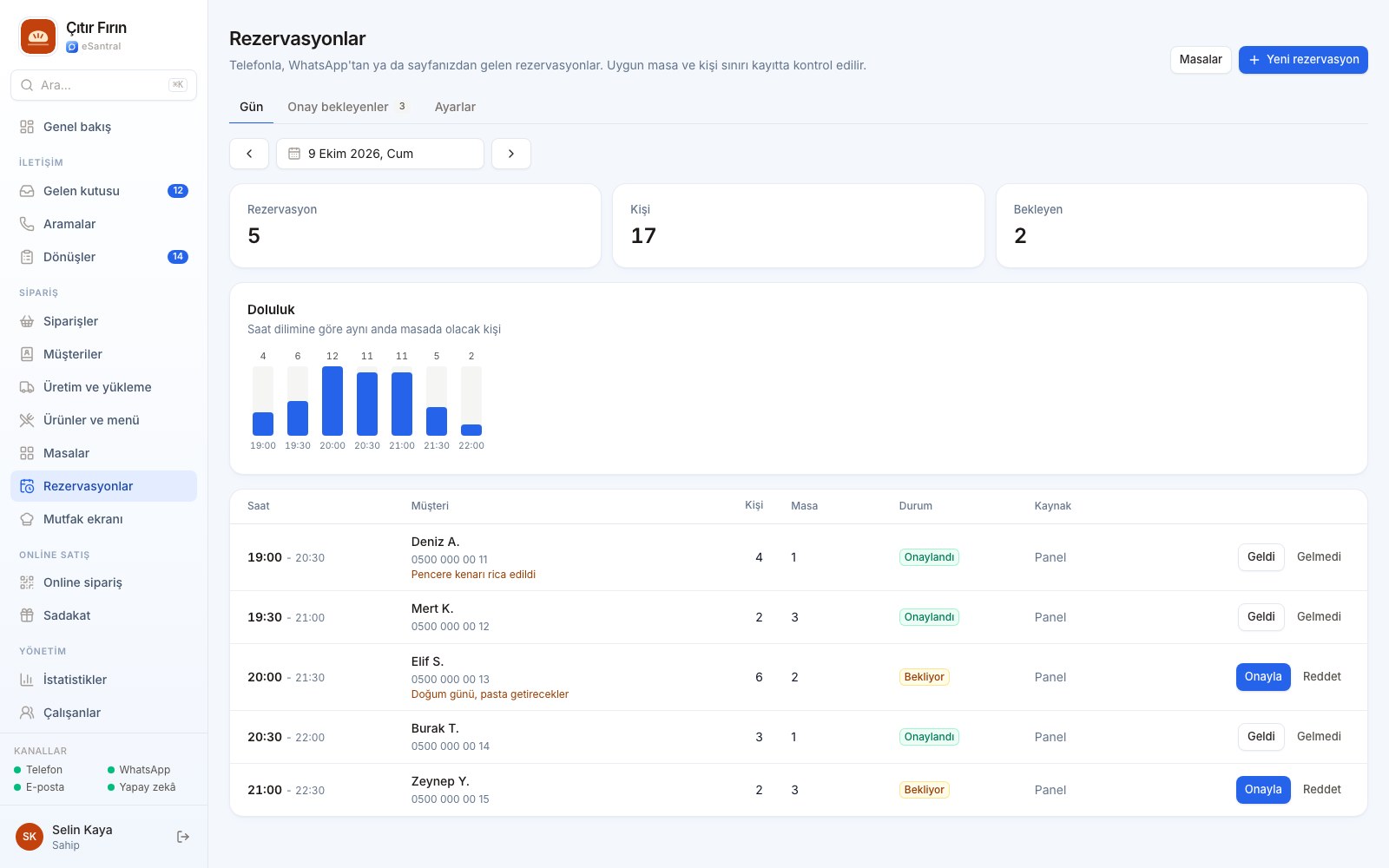1389x868 pixels.
Task: Click Yeni rezervasyon button
Action: [1303, 60]
